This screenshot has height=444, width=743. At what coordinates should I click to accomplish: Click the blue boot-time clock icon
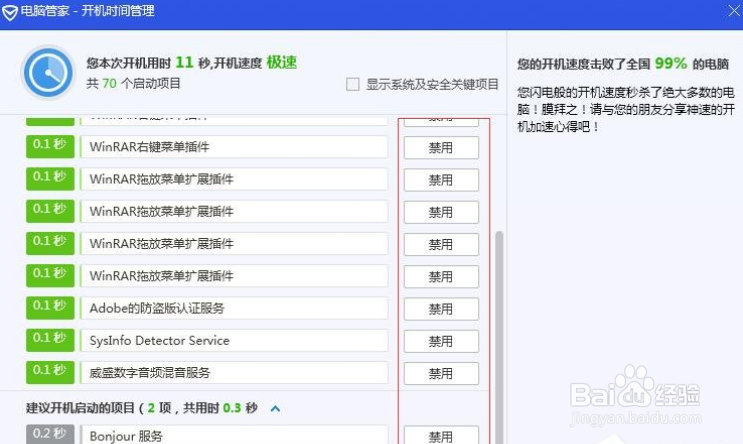(48, 72)
